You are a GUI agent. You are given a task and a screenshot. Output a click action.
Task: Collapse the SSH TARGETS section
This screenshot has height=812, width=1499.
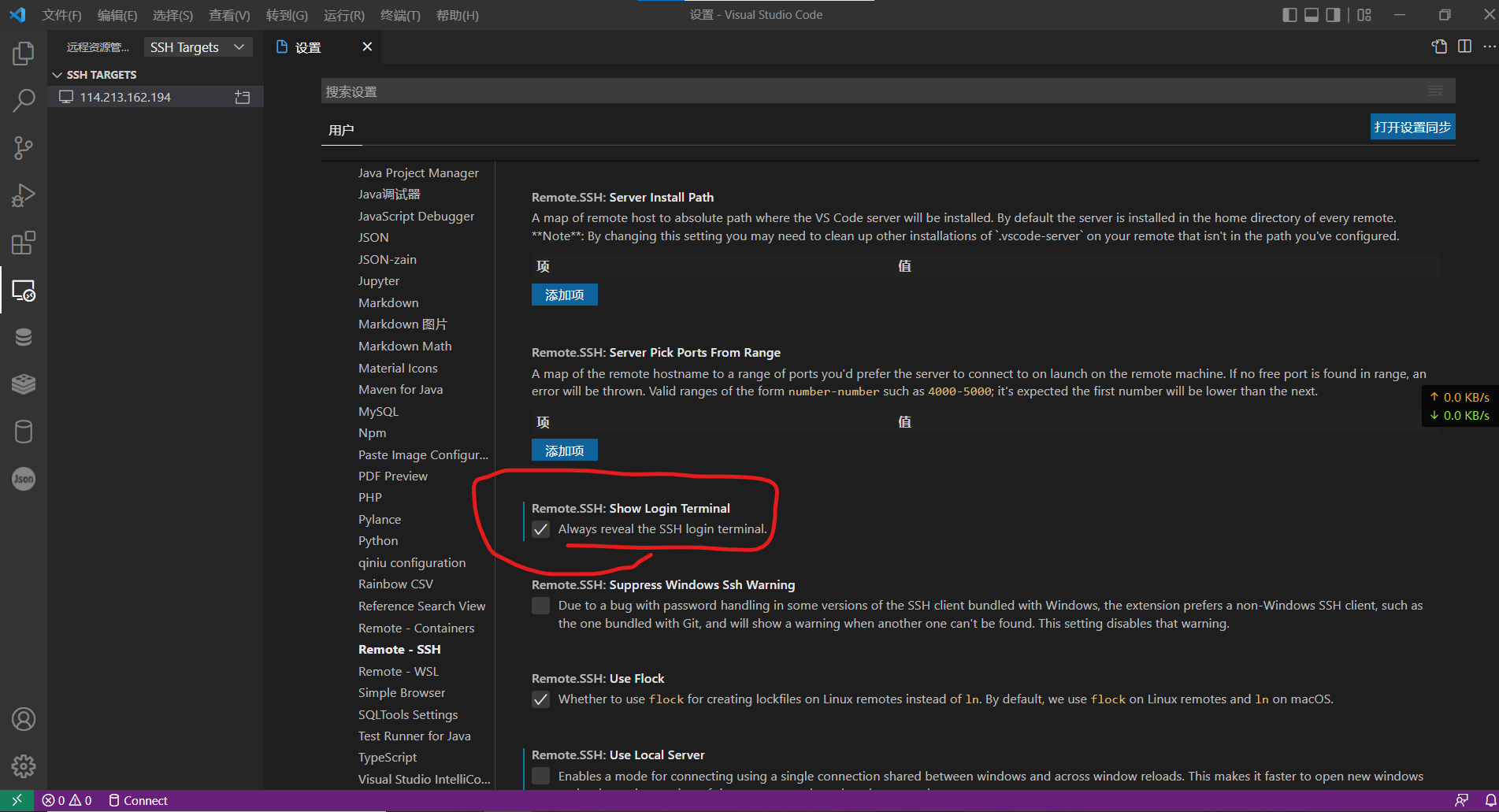(101, 75)
